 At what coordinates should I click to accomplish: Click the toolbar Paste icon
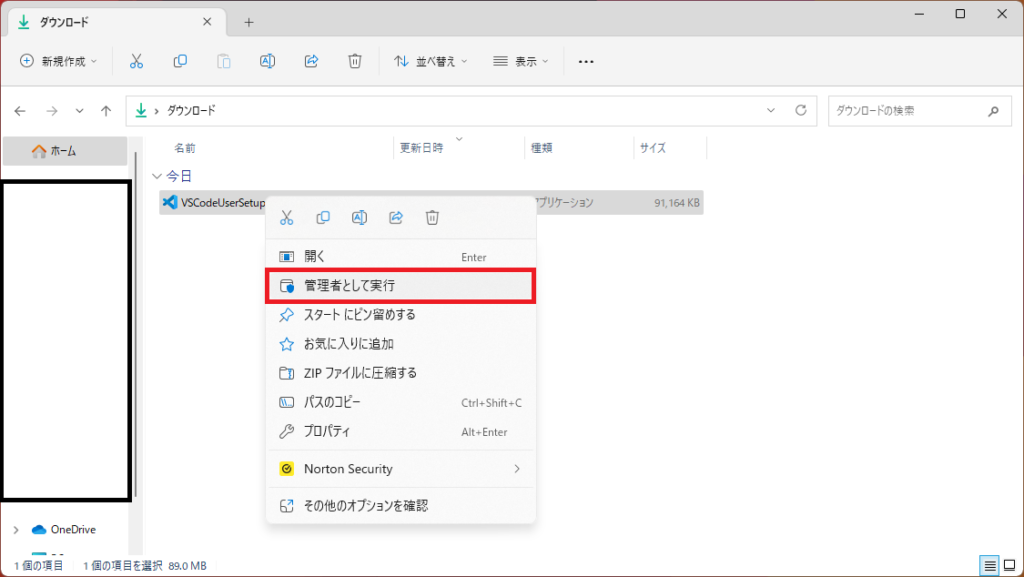[223, 61]
